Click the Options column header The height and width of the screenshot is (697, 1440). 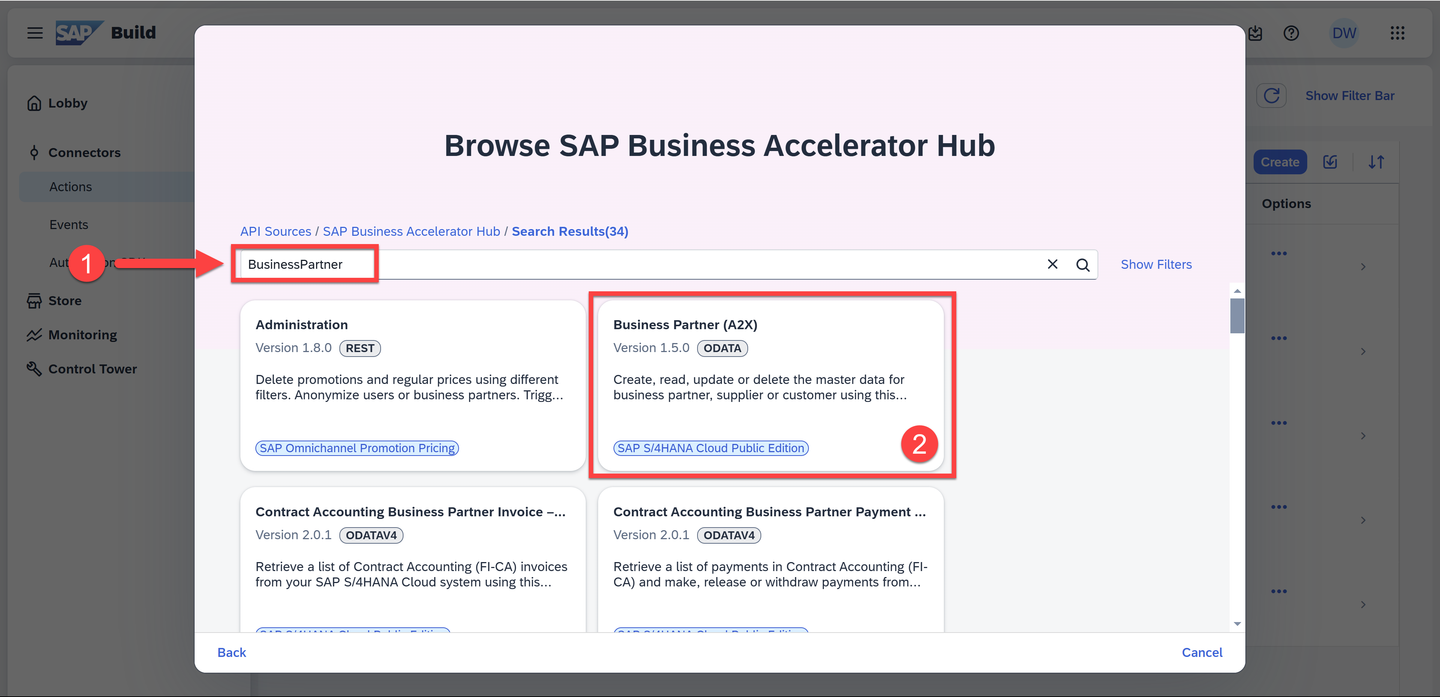point(1286,204)
